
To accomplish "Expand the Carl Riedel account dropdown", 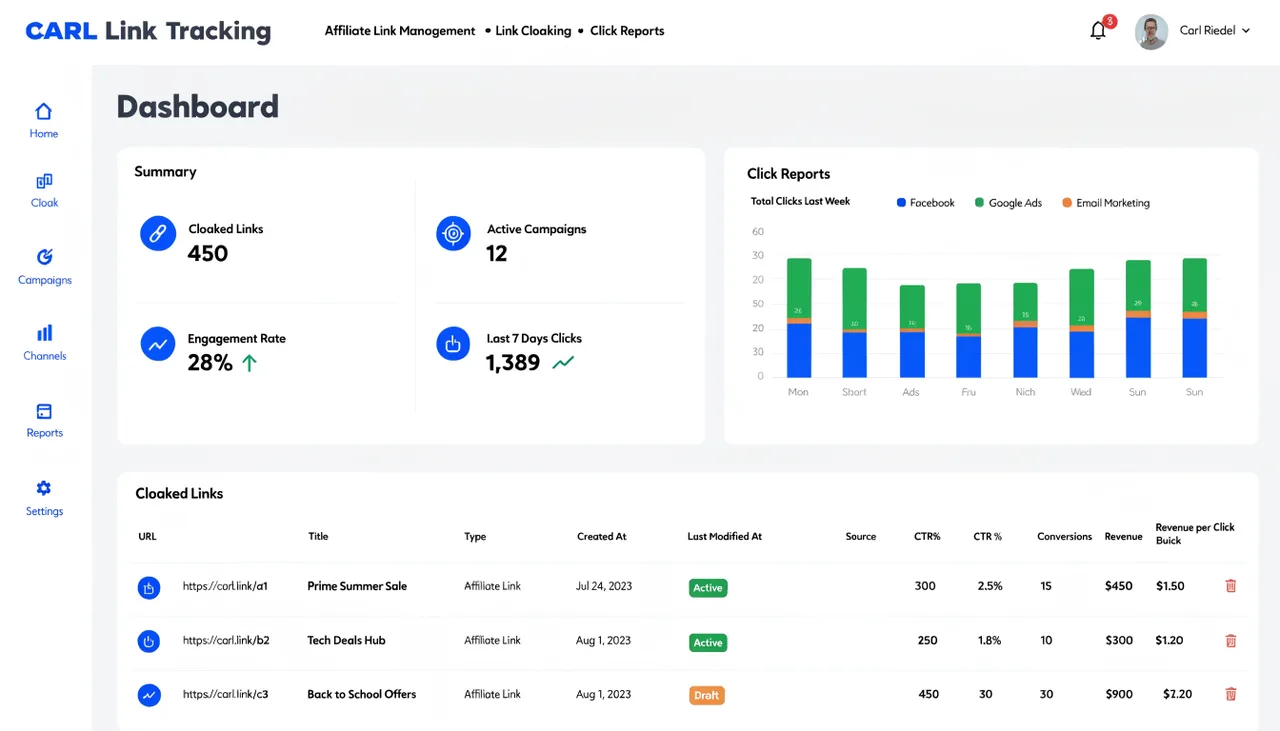I will click(x=1246, y=31).
